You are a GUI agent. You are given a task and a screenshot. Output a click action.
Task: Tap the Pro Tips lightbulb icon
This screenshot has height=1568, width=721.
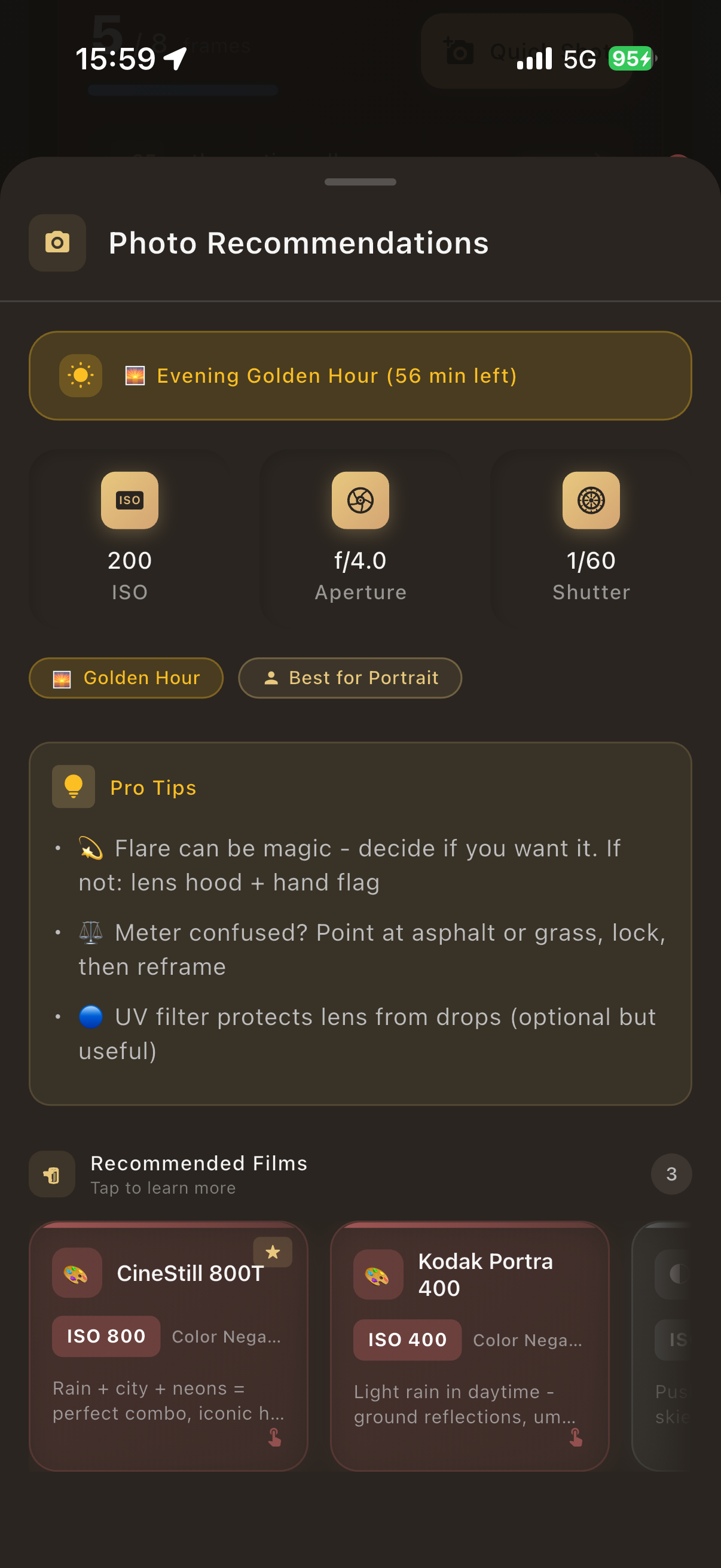(74, 786)
